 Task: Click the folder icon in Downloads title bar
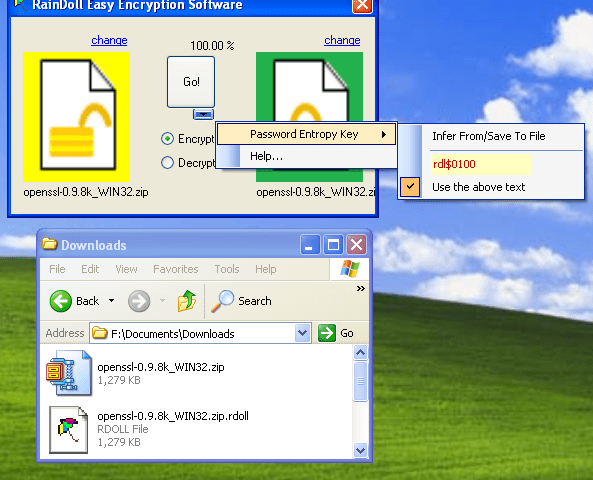50,244
